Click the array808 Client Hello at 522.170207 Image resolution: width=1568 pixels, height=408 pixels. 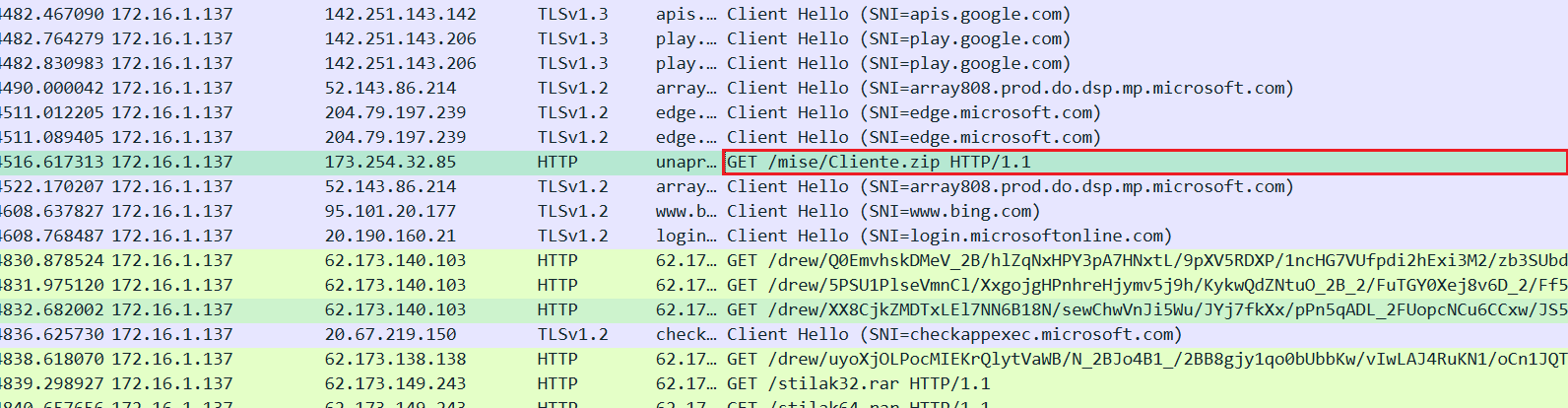coord(1009,187)
